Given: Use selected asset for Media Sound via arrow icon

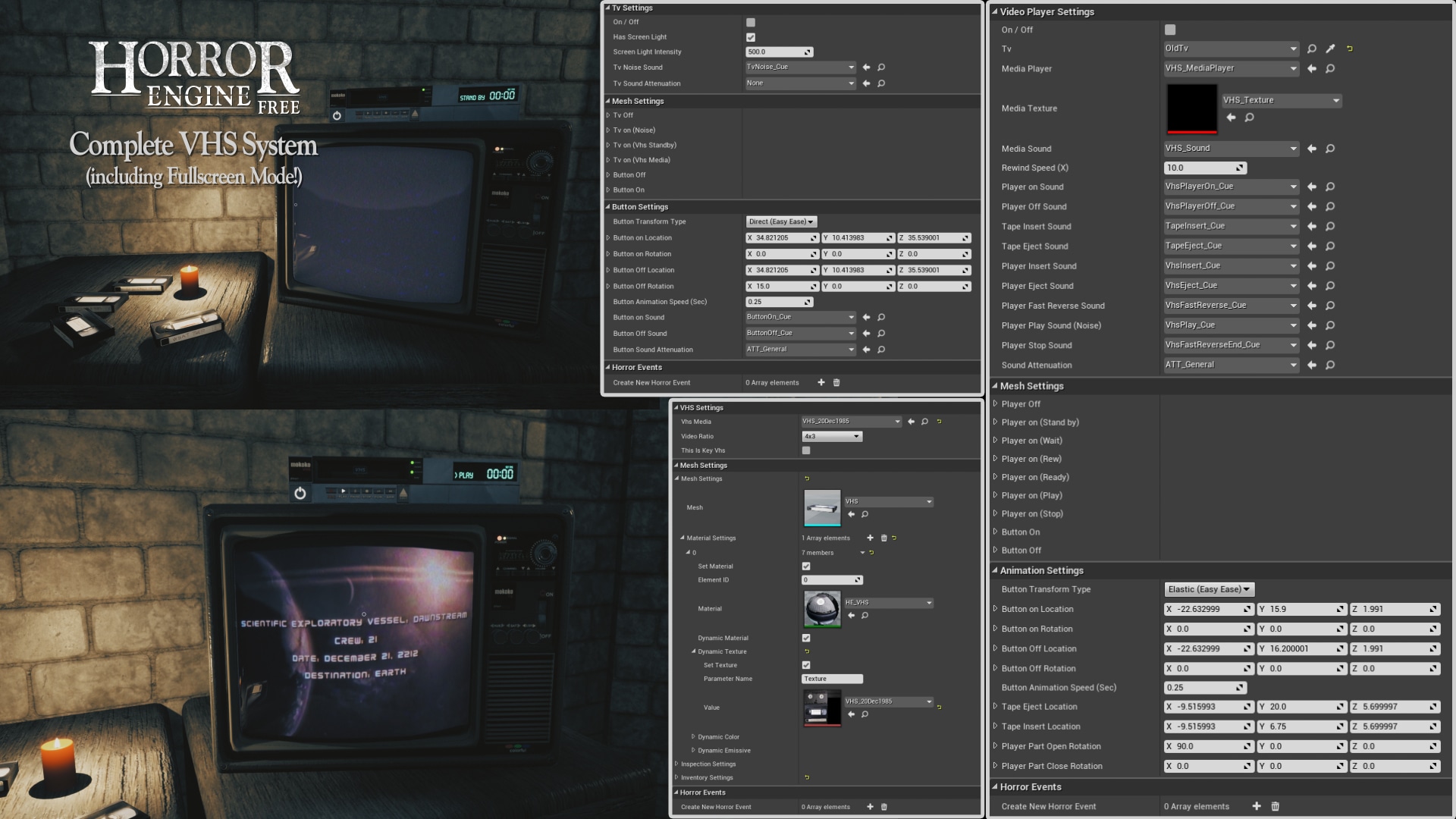Looking at the screenshot, I should pos(1311,149).
